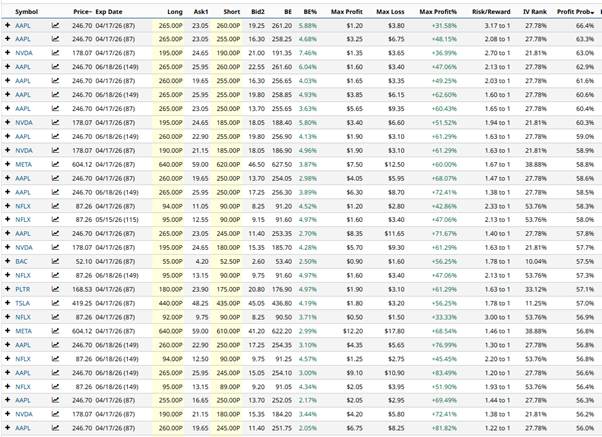Screen dimensions: 602x437
Task: Click chart icon in AAPL row with BE 256.65
Action: [55, 81]
